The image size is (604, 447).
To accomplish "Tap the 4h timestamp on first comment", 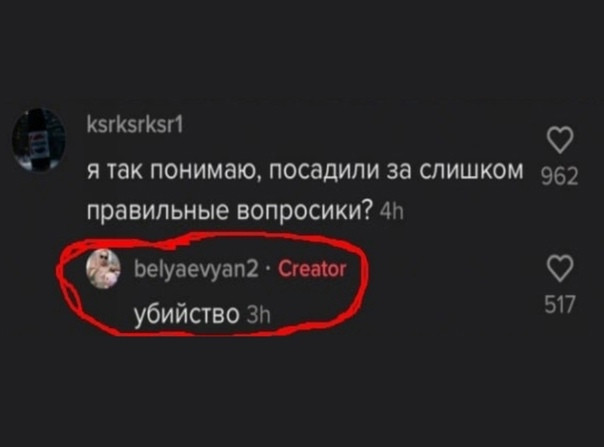I will (x=392, y=212).
